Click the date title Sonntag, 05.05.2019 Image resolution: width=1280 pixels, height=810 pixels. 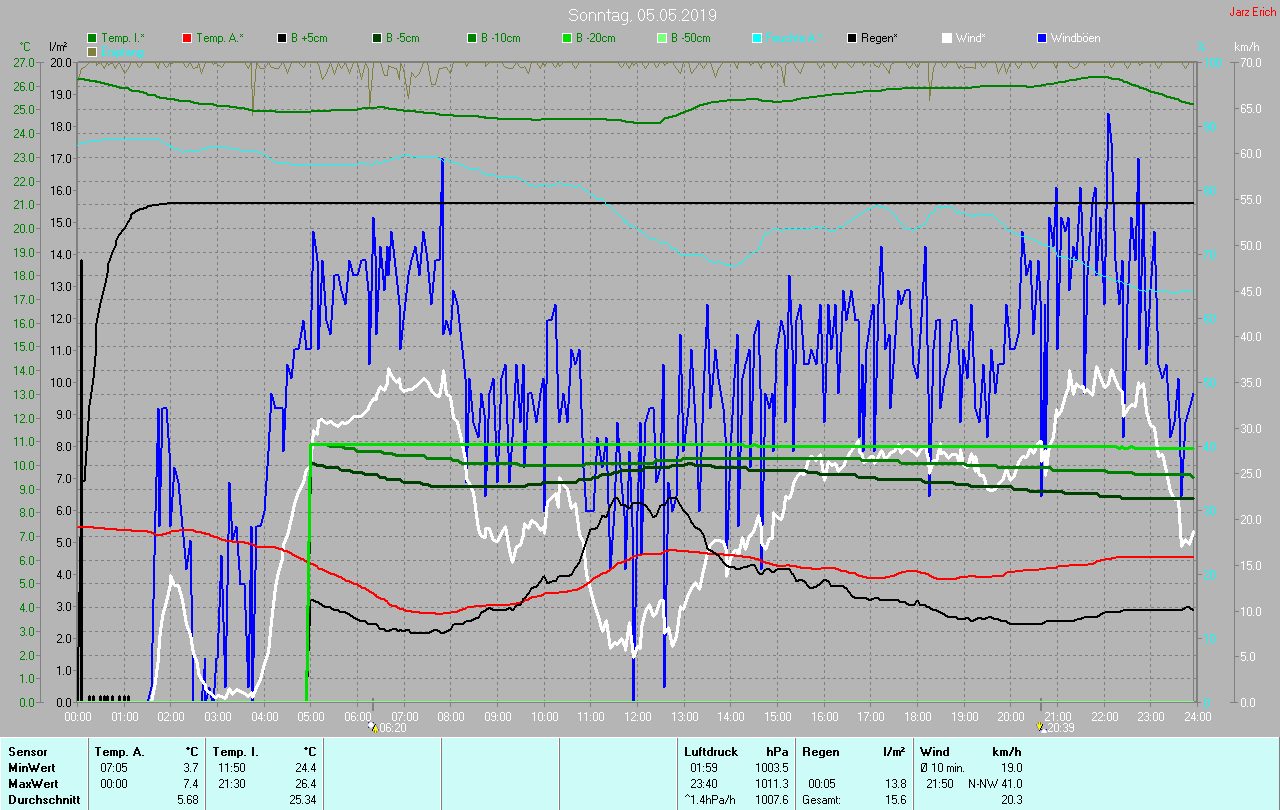[642, 15]
